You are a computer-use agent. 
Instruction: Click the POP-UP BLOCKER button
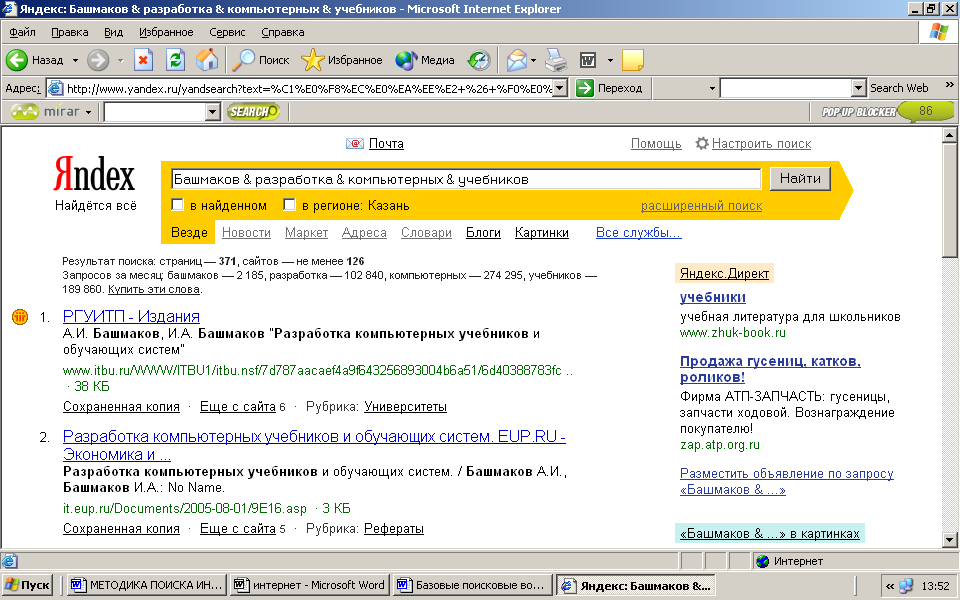tap(887, 111)
